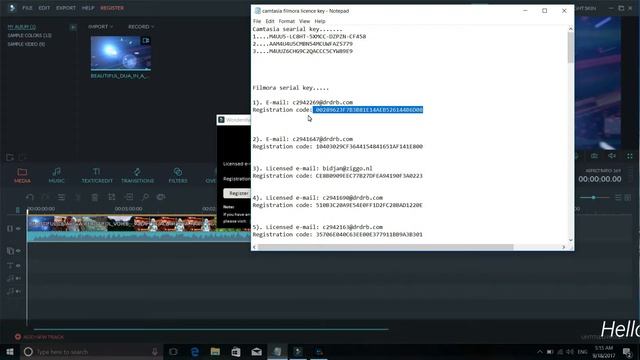Click the Windows Start button
The width and height of the screenshot is (640, 360).
pyautogui.click(x=10, y=351)
